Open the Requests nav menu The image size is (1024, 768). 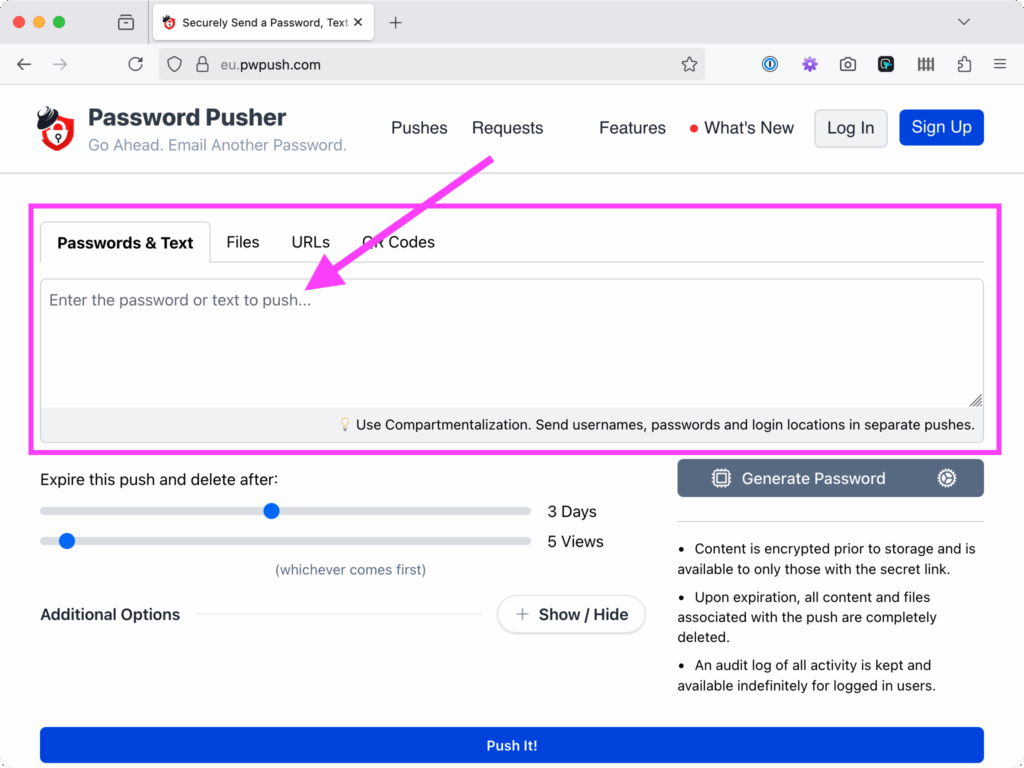pos(507,128)
